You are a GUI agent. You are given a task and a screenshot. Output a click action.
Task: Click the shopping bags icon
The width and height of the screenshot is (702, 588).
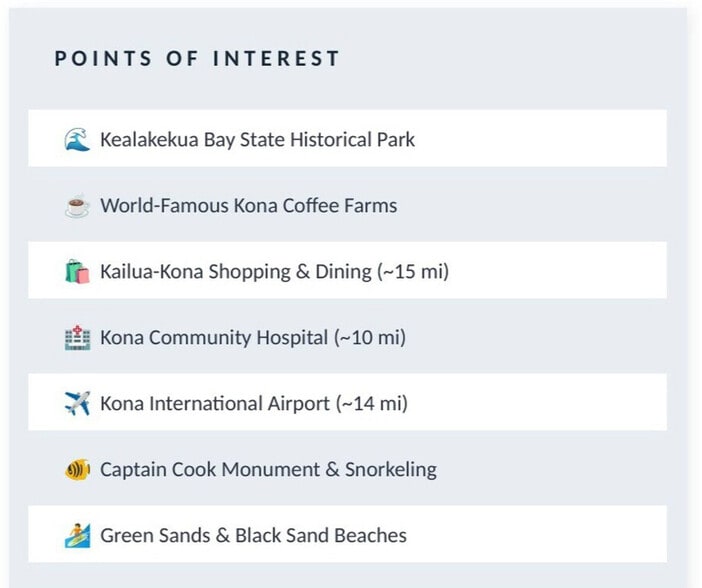click(77, 271)
